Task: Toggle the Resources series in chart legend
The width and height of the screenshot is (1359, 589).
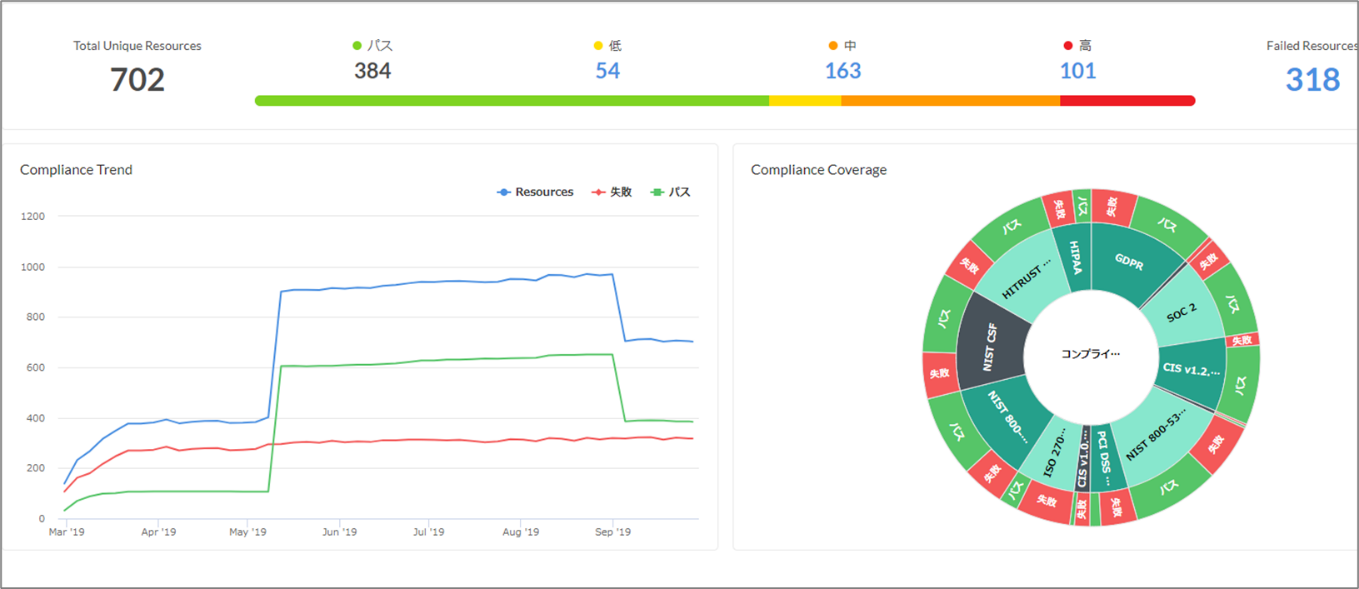Action: (x=536, y=192)
